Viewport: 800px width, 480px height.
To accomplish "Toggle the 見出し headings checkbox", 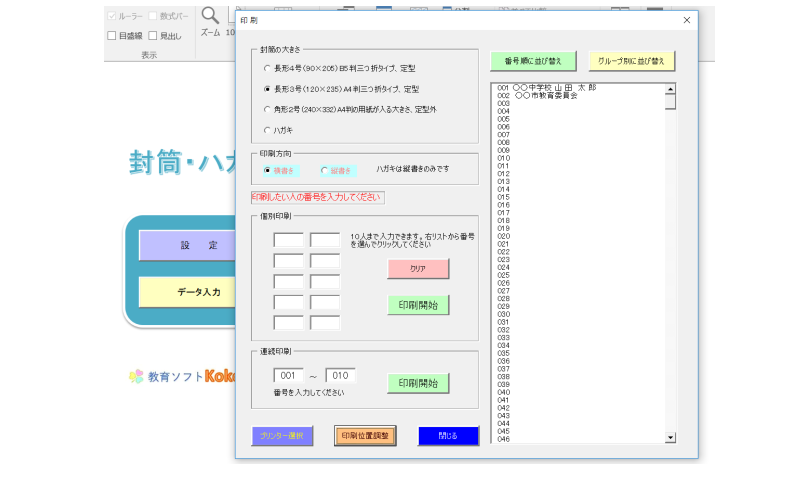I will pyautogui.click(x=153, y=36).
